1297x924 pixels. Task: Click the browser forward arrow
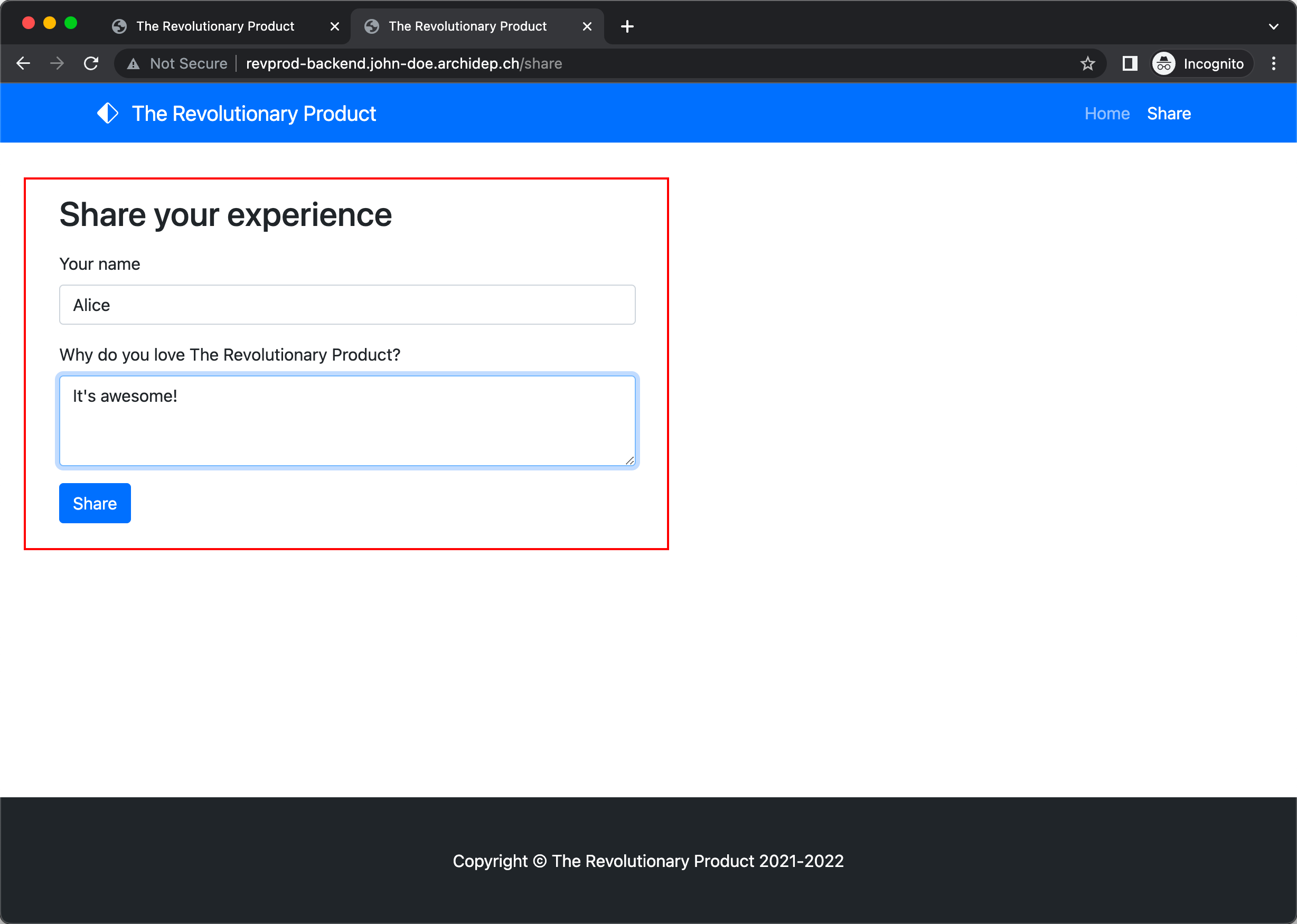57,63
